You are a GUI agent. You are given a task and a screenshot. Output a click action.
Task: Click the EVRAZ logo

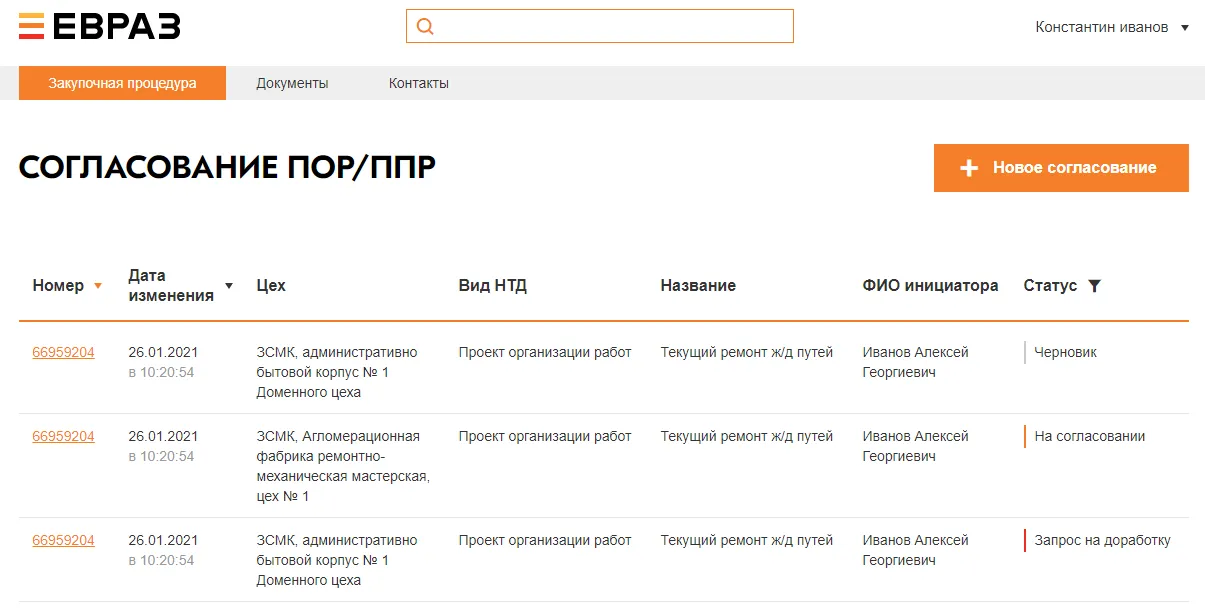click(99, 26)
